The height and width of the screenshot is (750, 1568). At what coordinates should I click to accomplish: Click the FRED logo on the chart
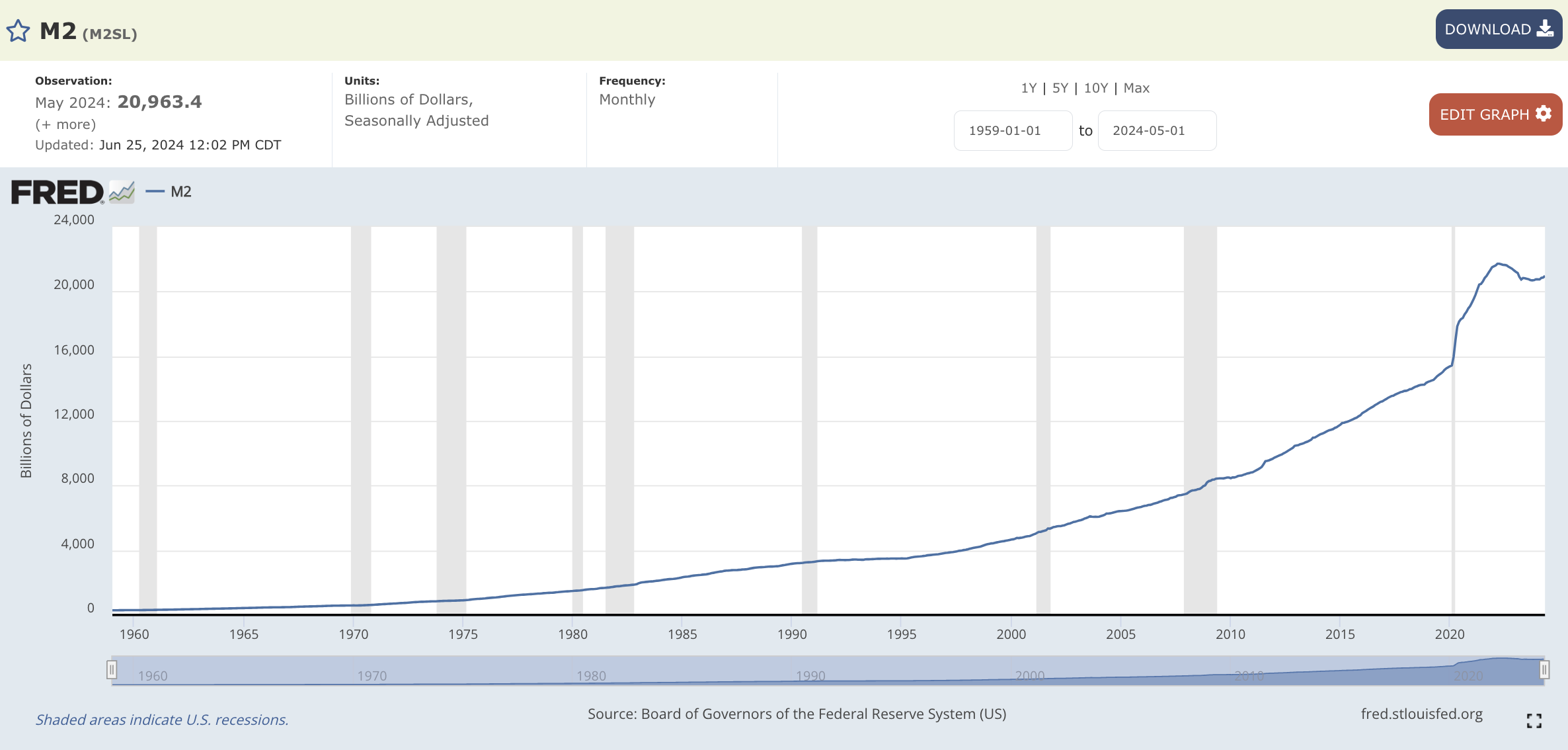pos(58,192)
